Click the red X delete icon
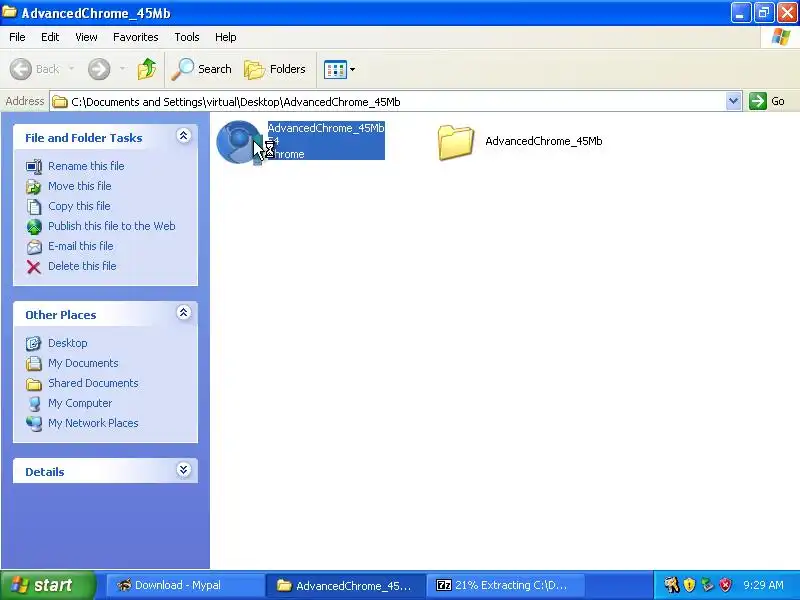This screenshot has height=600, width=800. pyautogui.click(x=34, y=267)
